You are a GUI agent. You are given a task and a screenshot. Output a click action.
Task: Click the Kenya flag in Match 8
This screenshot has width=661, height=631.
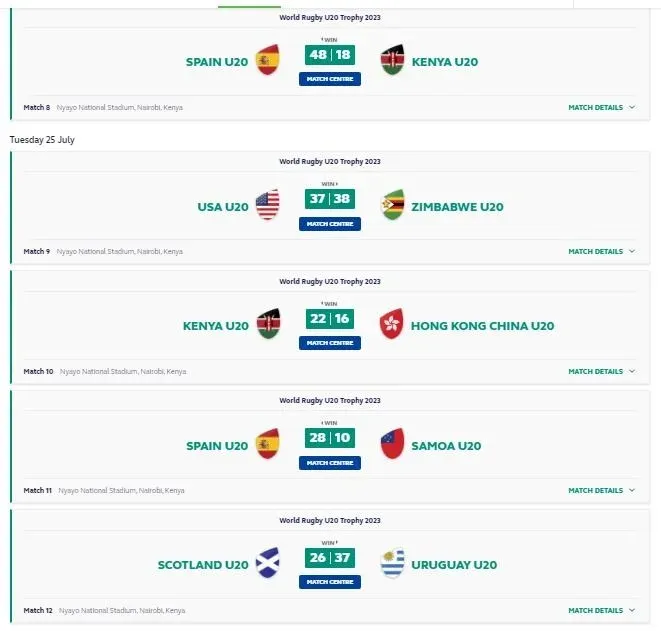[x=392, y=61]
